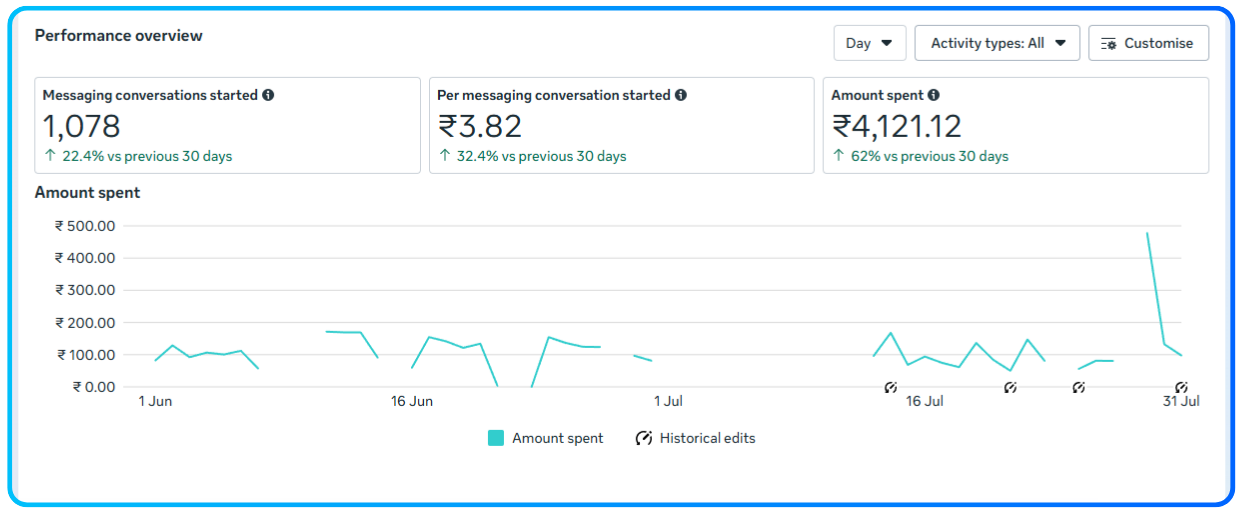Toggle Historical edits visibility via legend text
1243x513 pixels.
(707, 438)
